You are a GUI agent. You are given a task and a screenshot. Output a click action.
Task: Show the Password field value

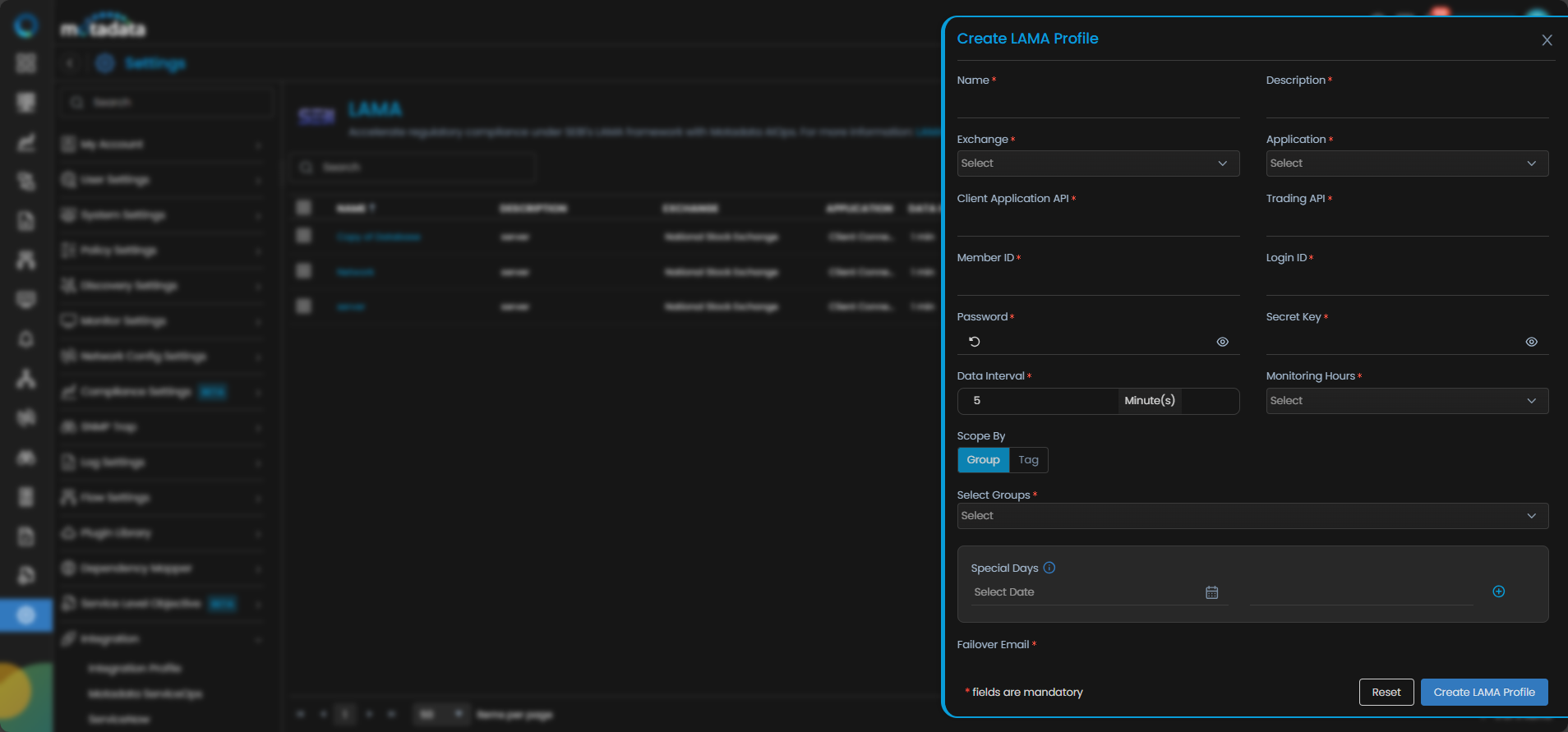(1222, 342)
